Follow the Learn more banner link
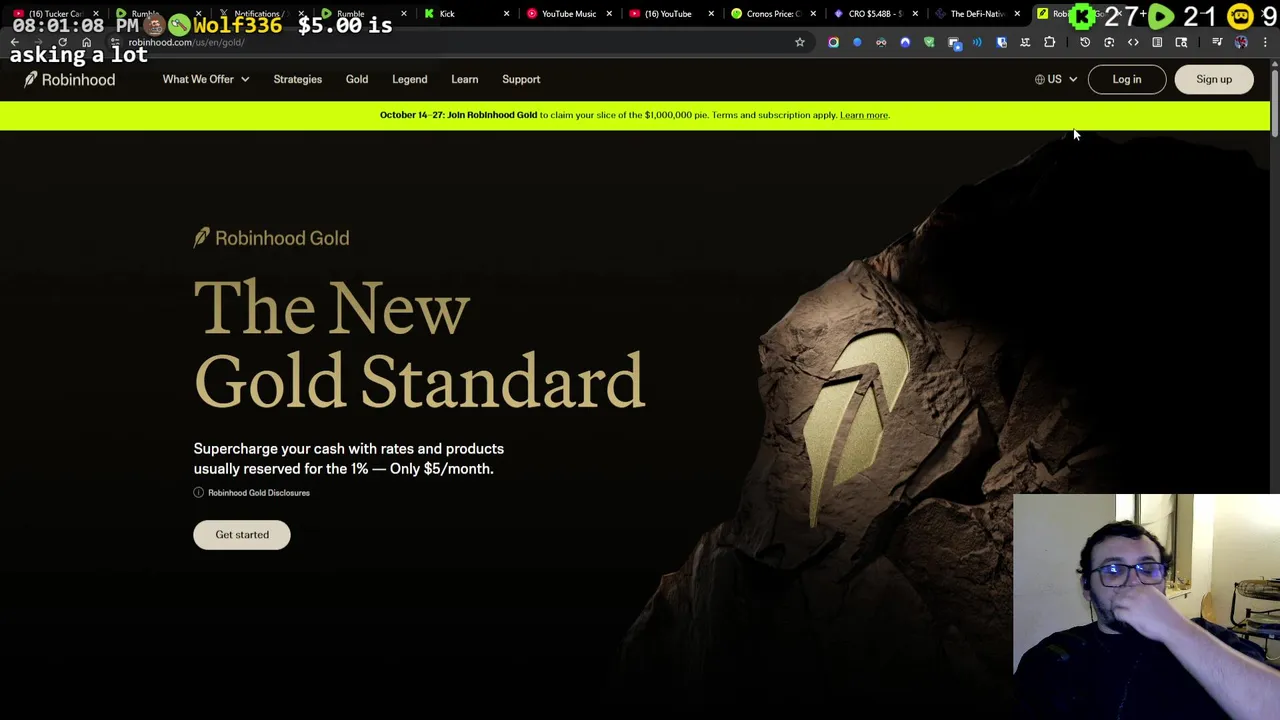Screen dimensions: 1280x720 click(864, 115)
